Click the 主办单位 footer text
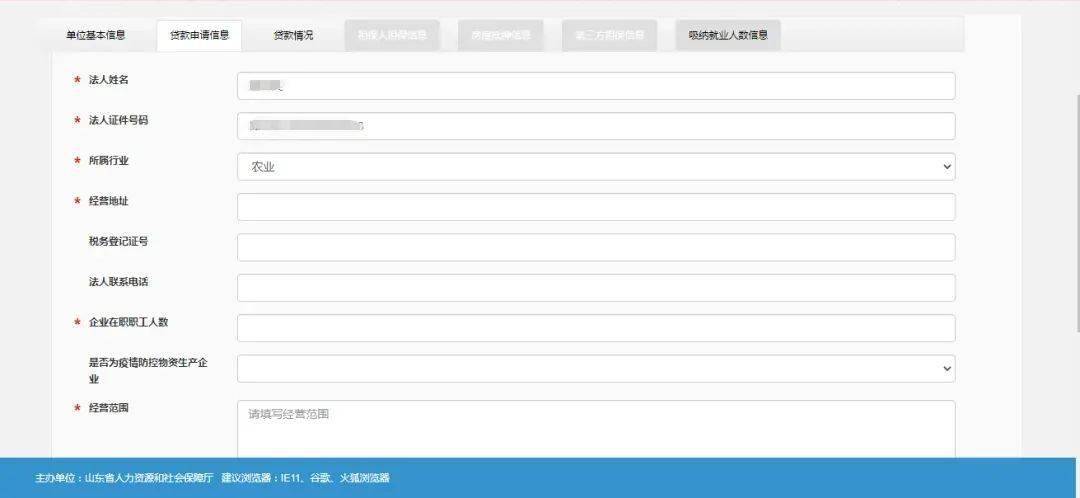Image resolution: width=1080 pixels, height=498 pixels. [124, 477]
